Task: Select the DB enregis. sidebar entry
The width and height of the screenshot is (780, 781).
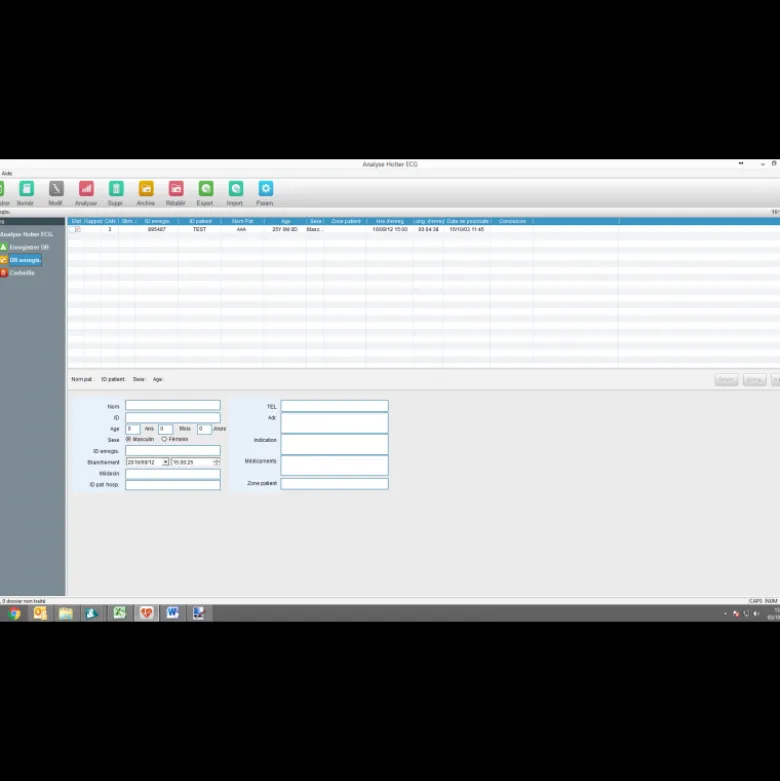Action: tap(25, 260)
